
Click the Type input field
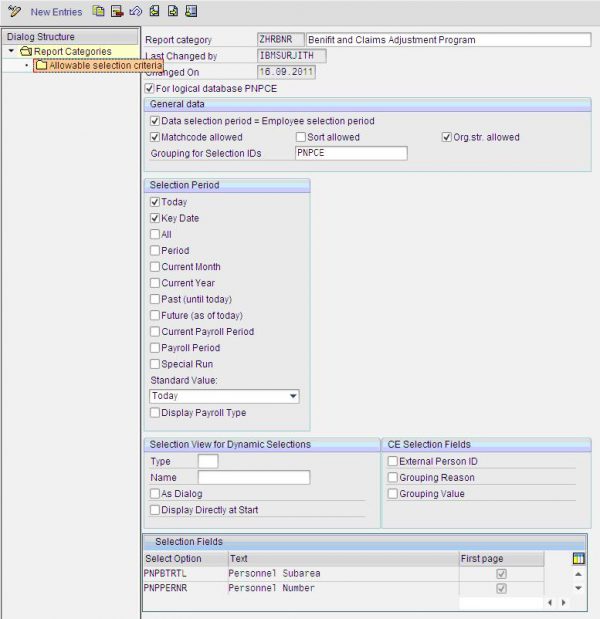[208, 461]
